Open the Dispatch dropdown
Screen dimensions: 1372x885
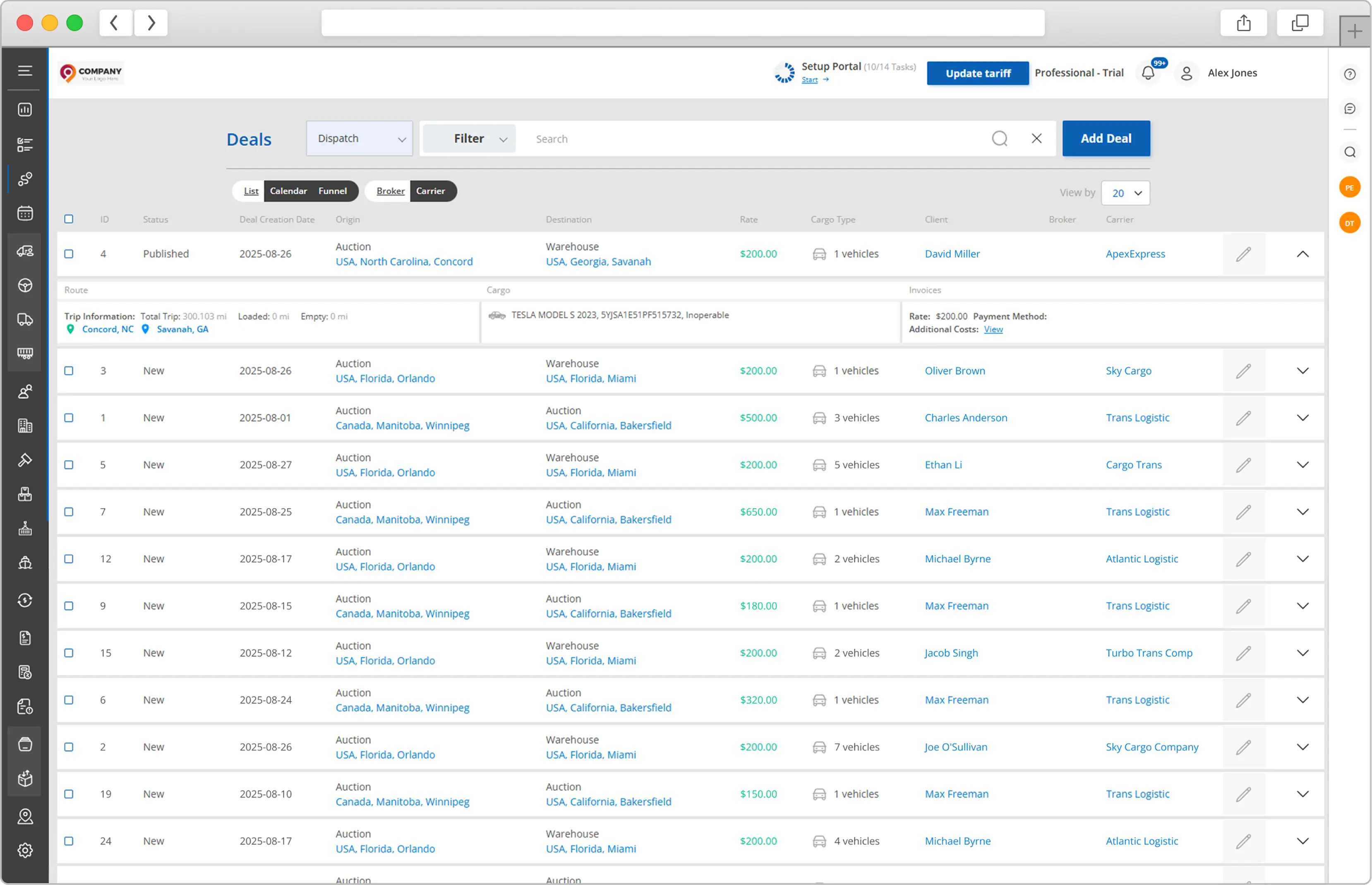[x=359, y=139]
